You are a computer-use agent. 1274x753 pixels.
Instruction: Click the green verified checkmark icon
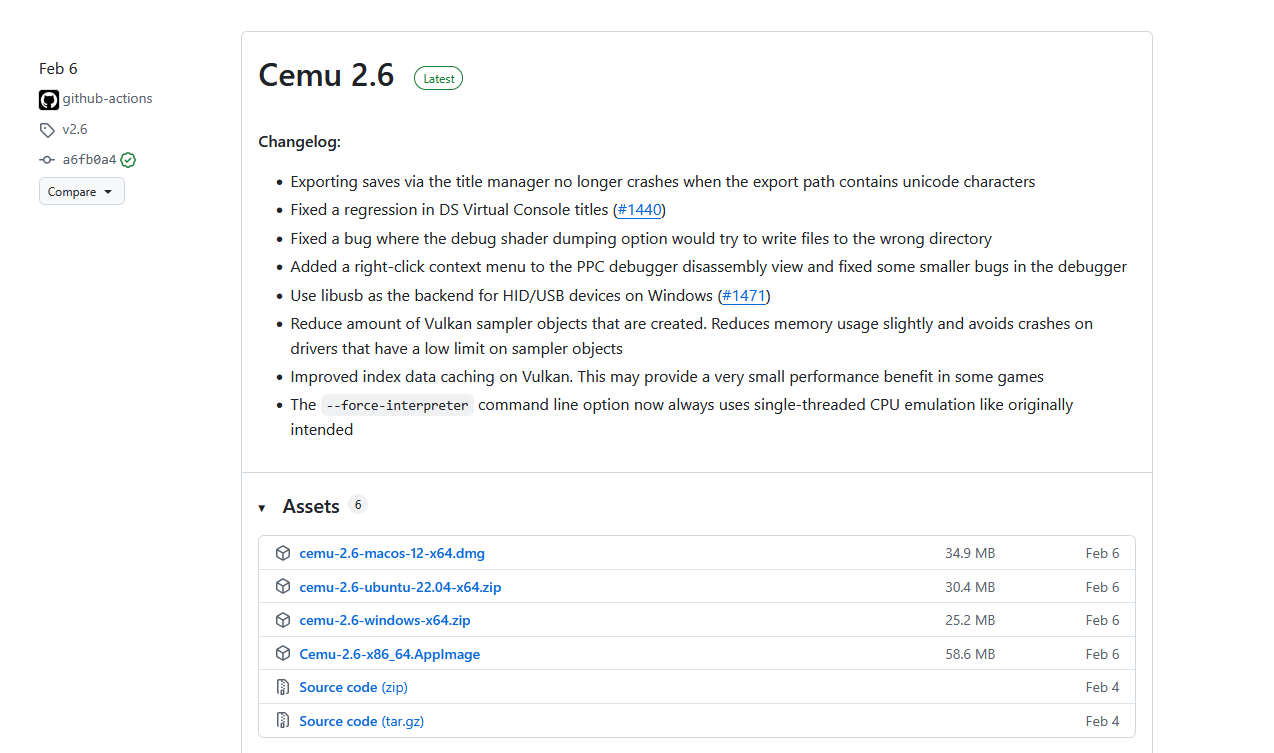click(x=129, y=160)
